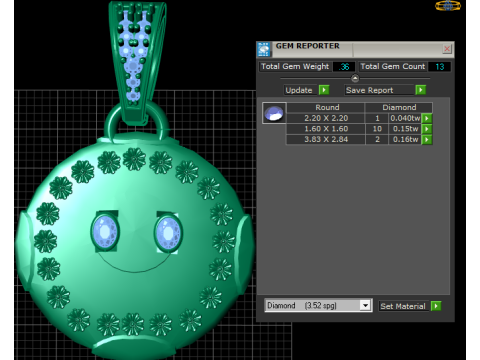
Task: Click green arrow for 3.83 X 2.84 row
Action: [x=427, y=139]
